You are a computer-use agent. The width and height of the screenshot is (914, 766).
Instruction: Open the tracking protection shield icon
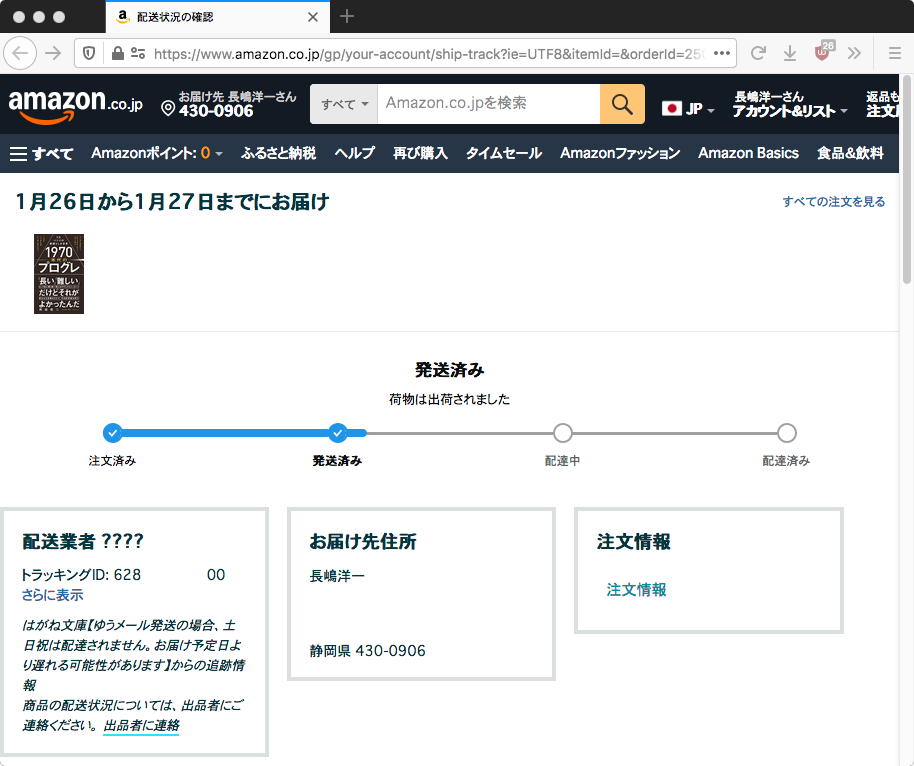89,54
